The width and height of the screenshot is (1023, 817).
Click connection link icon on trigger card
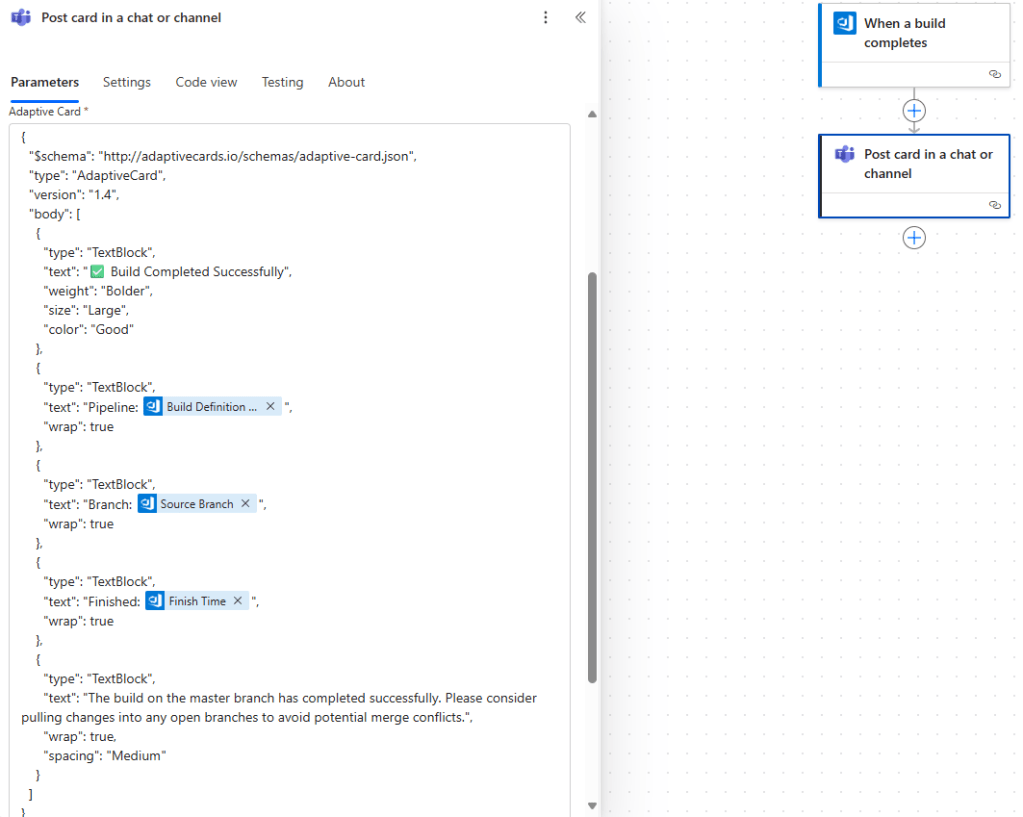tap(994, 74)
